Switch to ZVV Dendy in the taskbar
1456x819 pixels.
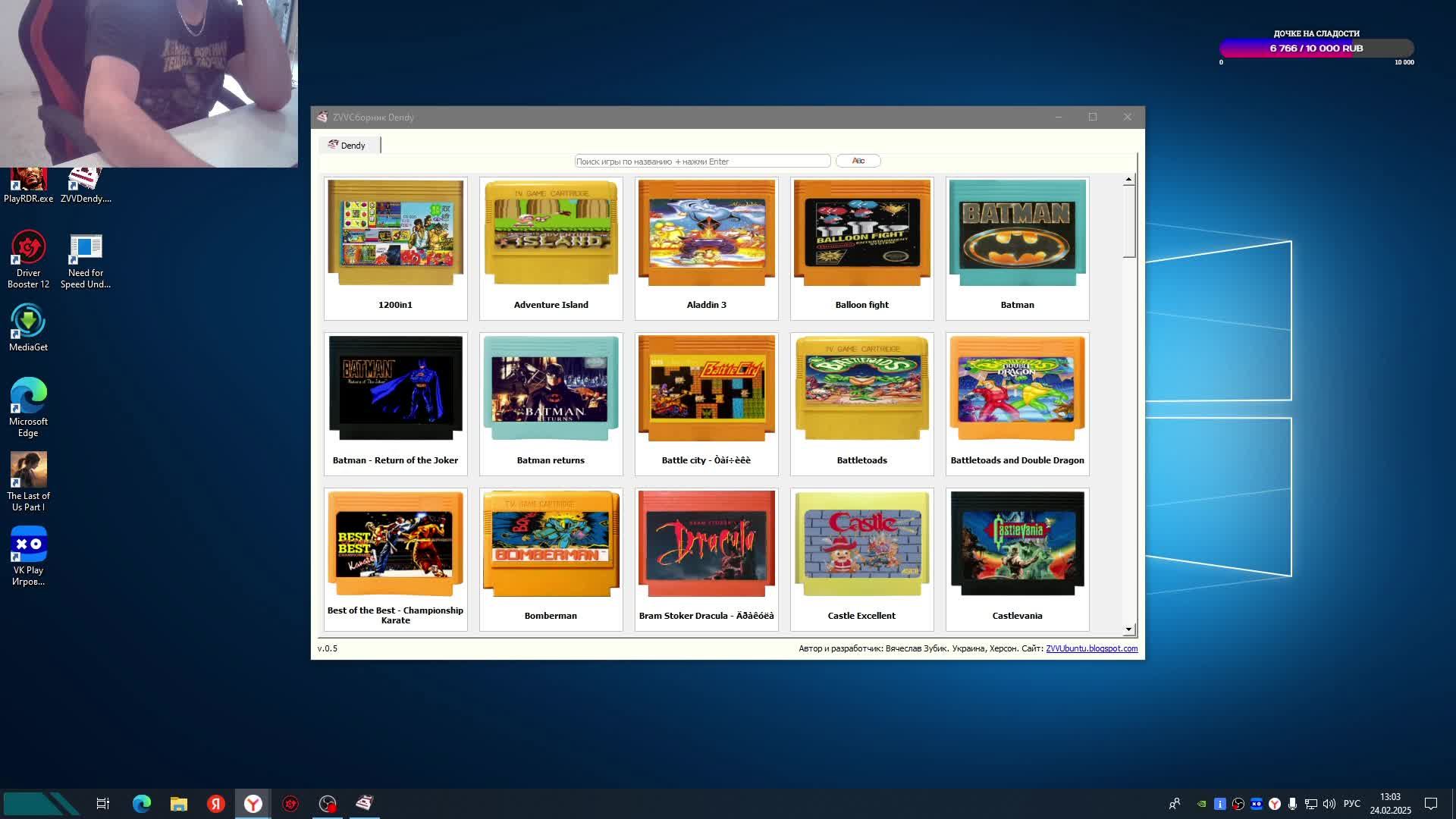365,803
